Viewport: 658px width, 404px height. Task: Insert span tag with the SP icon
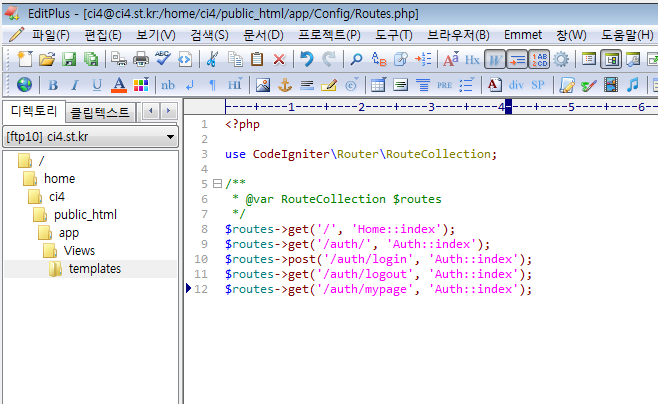click(538, 85)
